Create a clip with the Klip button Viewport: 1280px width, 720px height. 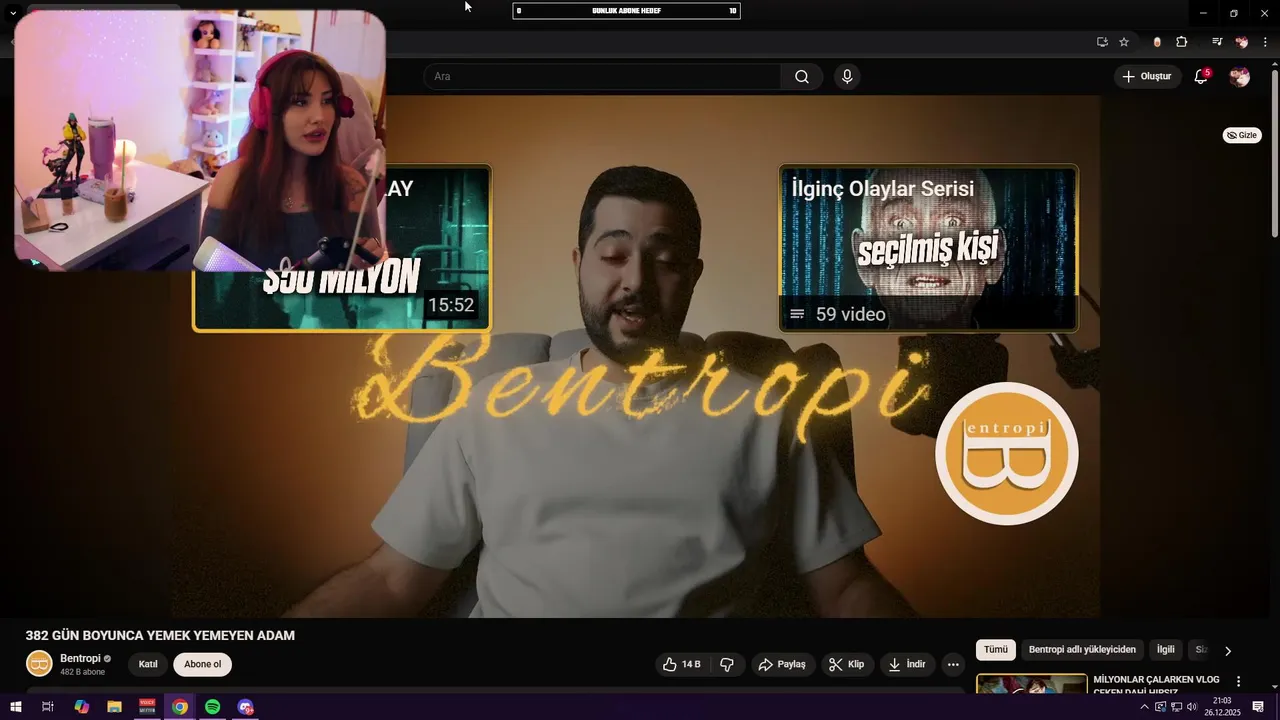pyautogui.click(x=846, y=665)
